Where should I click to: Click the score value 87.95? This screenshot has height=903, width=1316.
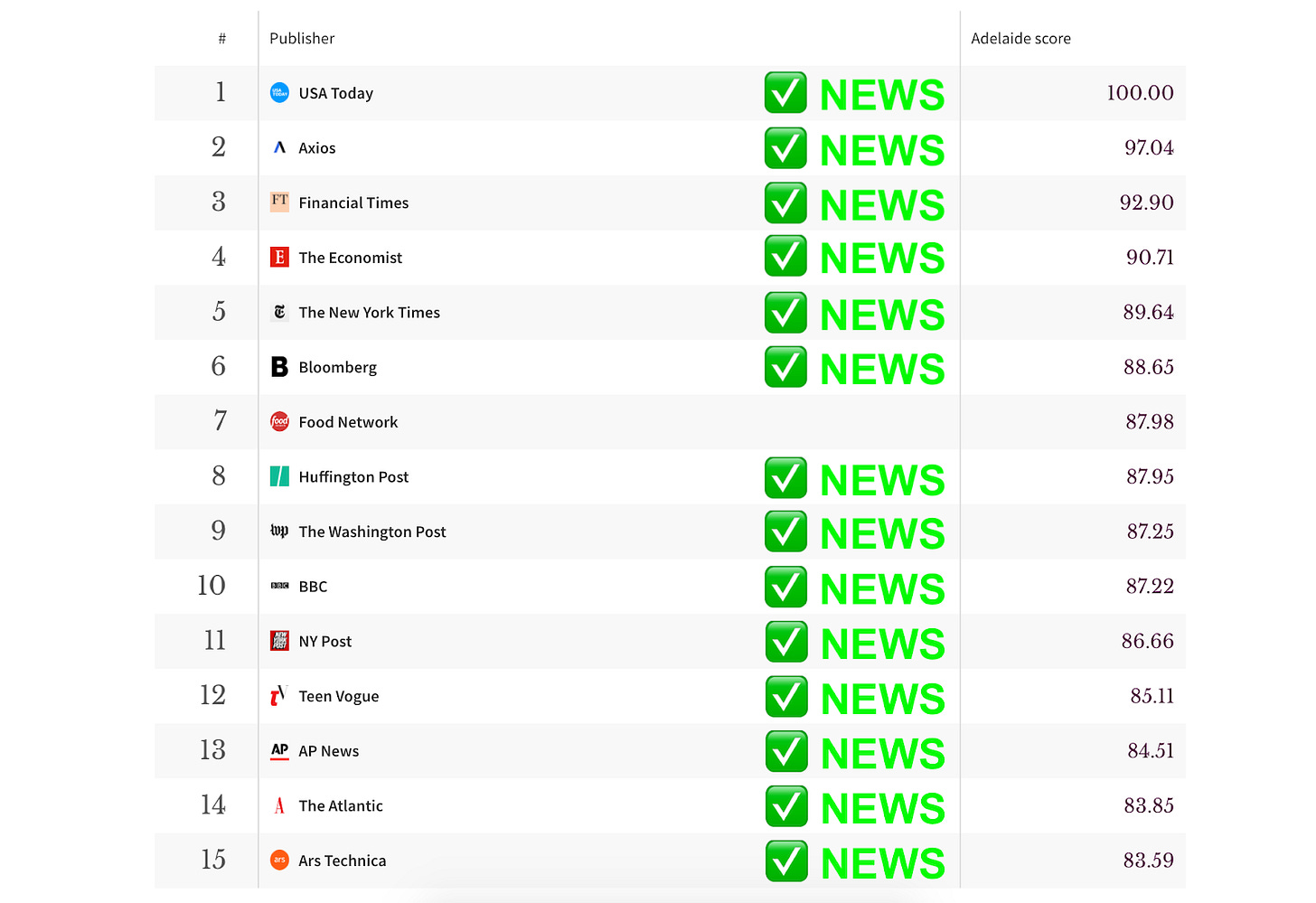[1150, 477]
